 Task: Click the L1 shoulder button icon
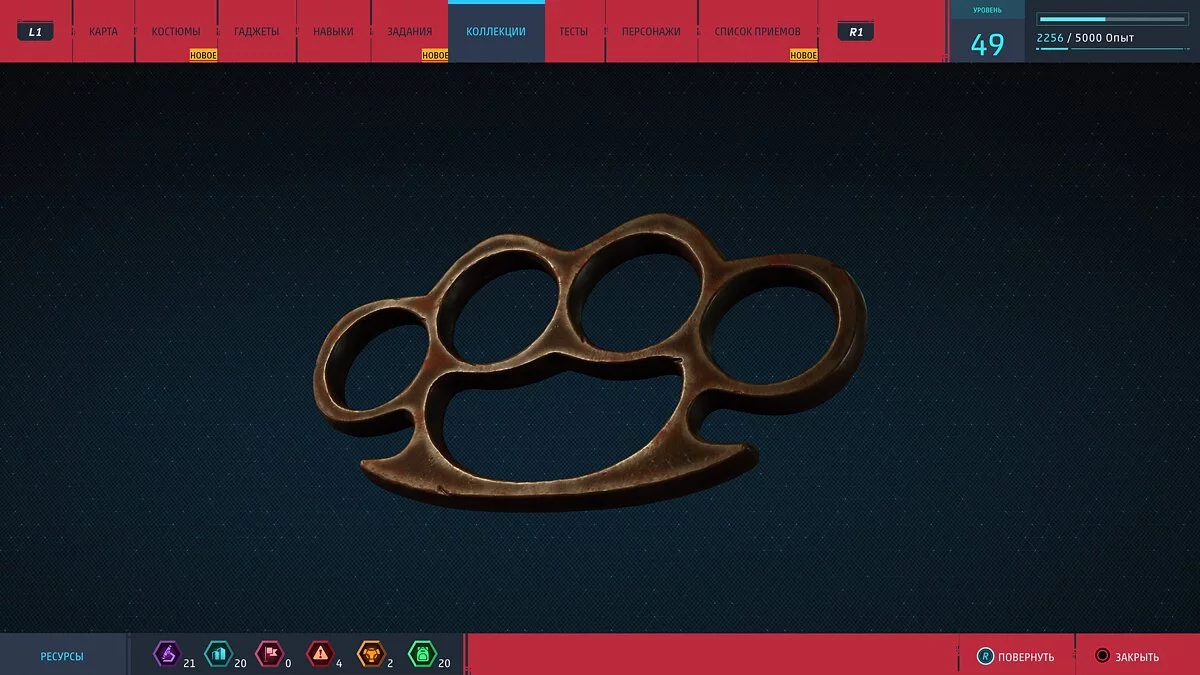click(35, 32)
